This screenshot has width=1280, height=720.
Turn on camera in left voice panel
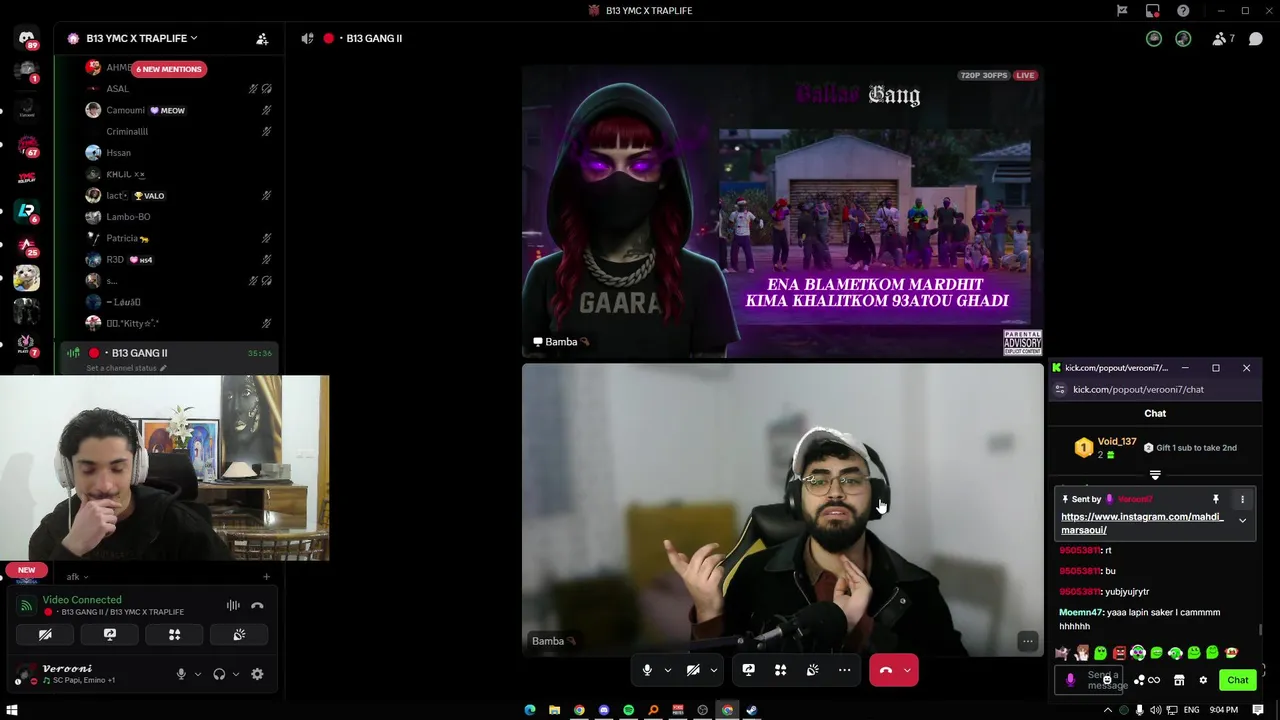click(x=45, y=634)
